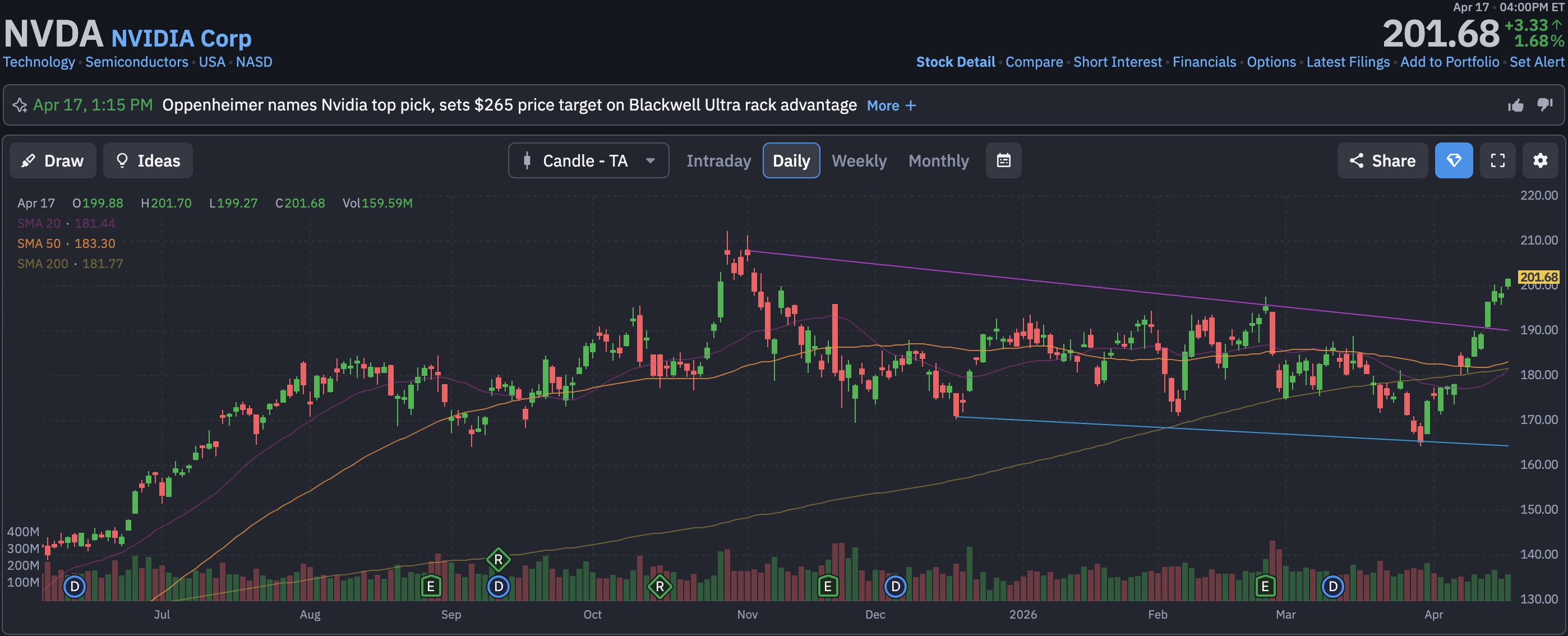Switch to Weekly timeframe
The width and height of the screenshot is (1568, 636).
(x=859, y=160)
